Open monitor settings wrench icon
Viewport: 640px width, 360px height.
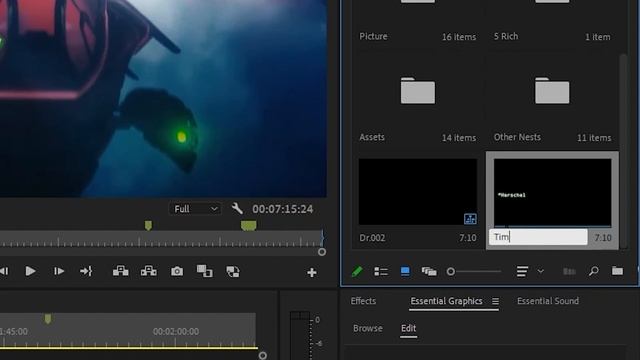237,209
